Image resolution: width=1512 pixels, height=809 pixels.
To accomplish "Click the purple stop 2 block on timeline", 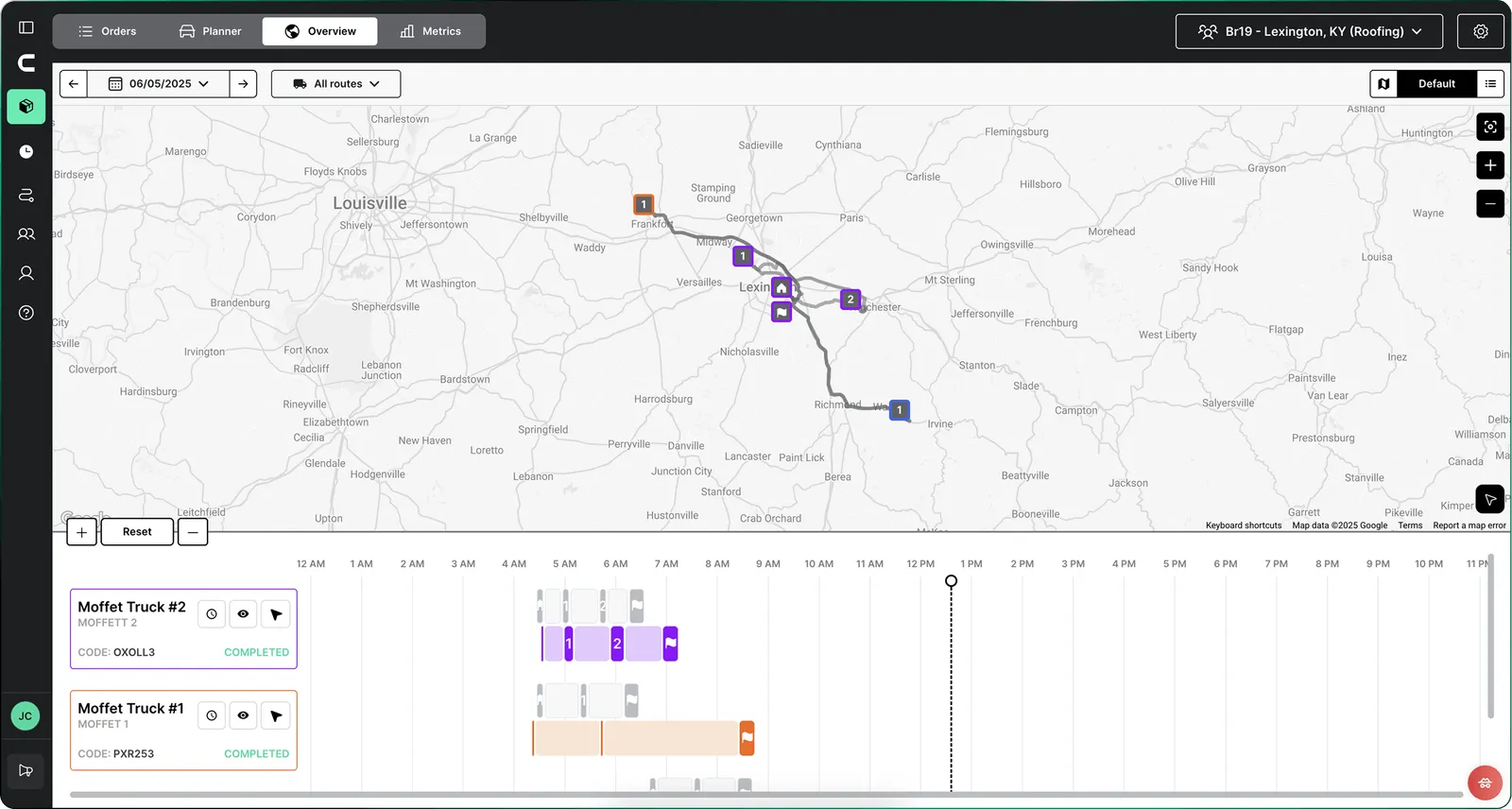I will [617, 644].
